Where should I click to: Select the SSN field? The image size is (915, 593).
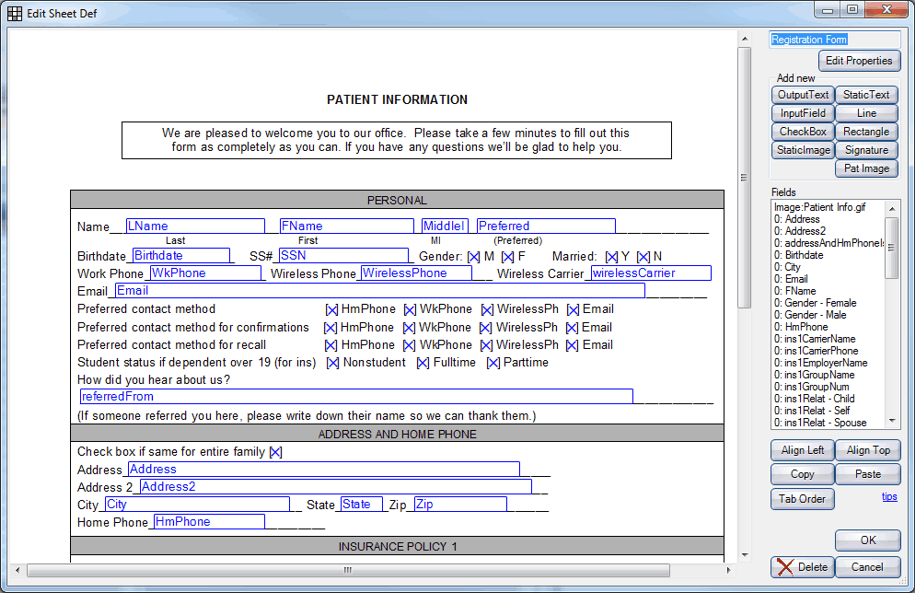tap(344, 256)
